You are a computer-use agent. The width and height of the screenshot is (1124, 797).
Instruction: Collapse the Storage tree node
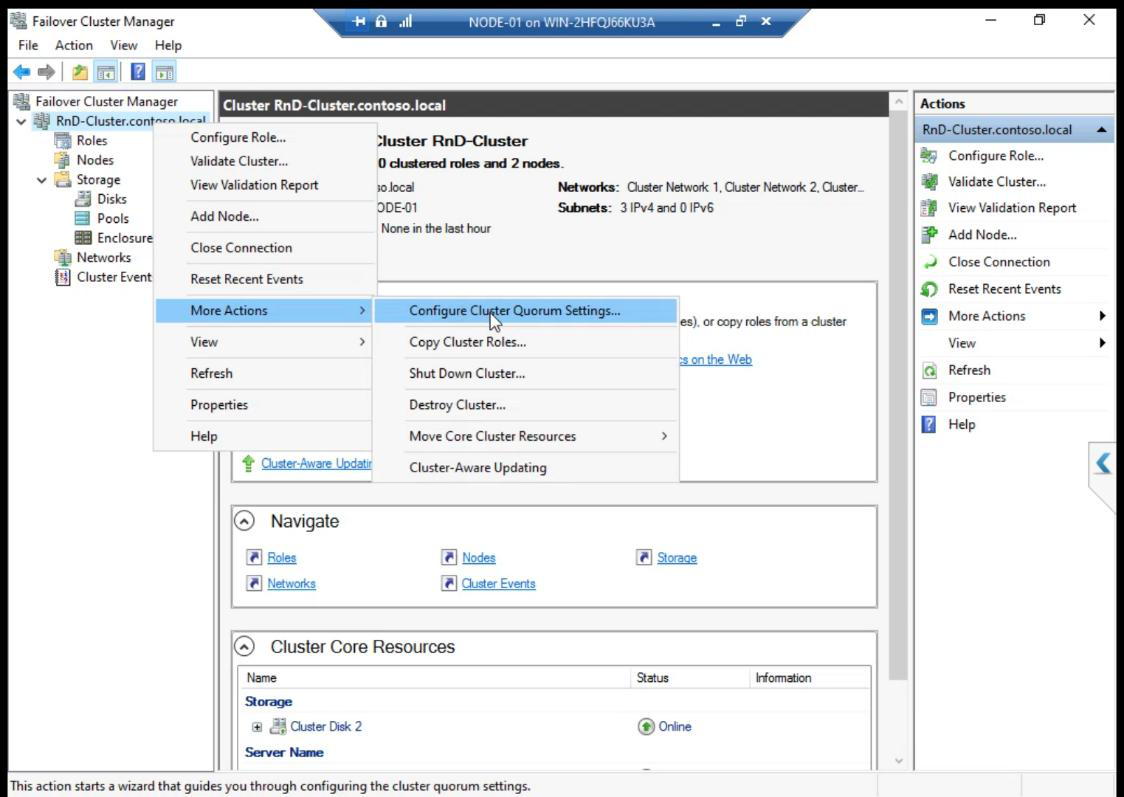42,180
